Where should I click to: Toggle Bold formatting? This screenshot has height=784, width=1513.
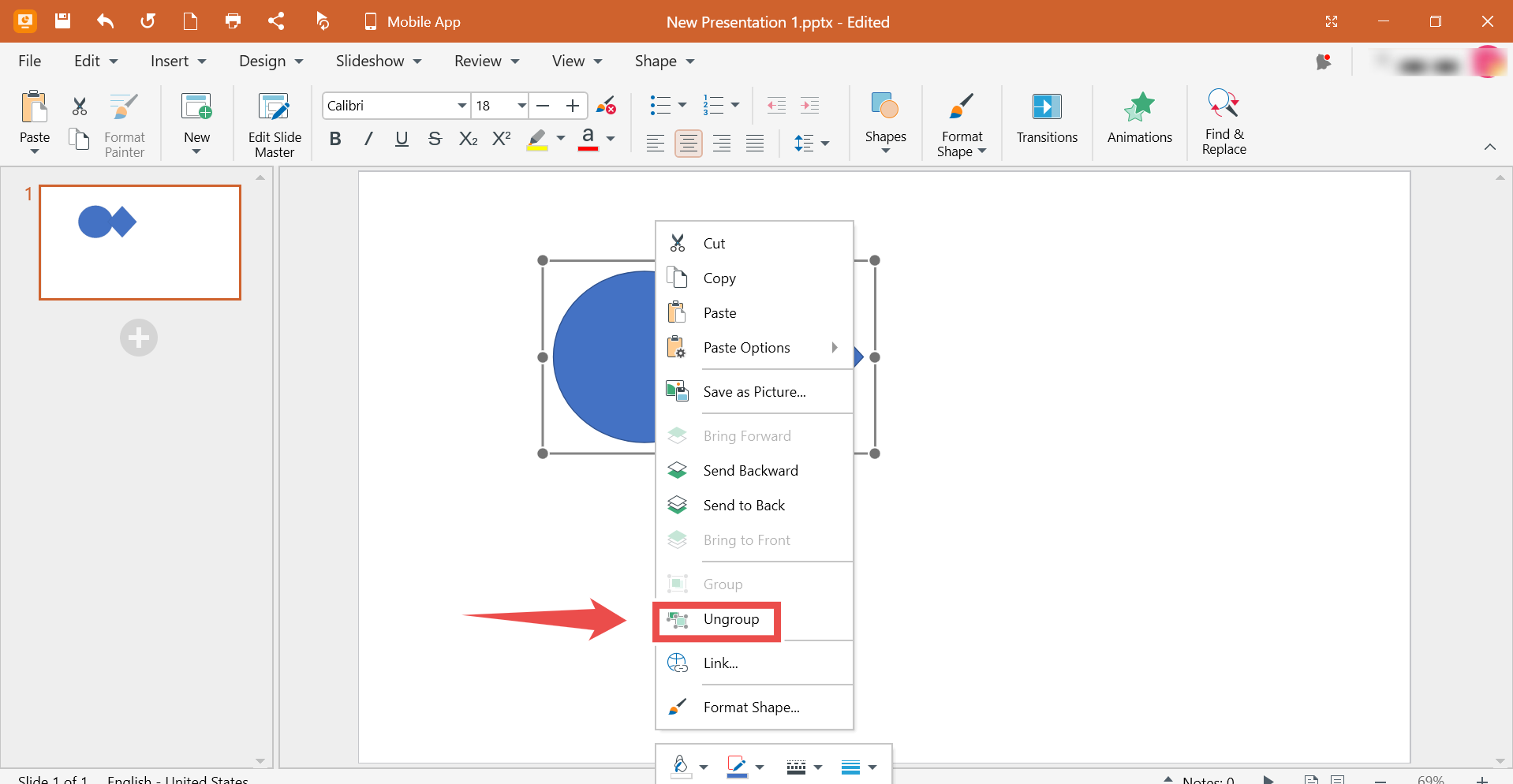(x=335, y=140)
